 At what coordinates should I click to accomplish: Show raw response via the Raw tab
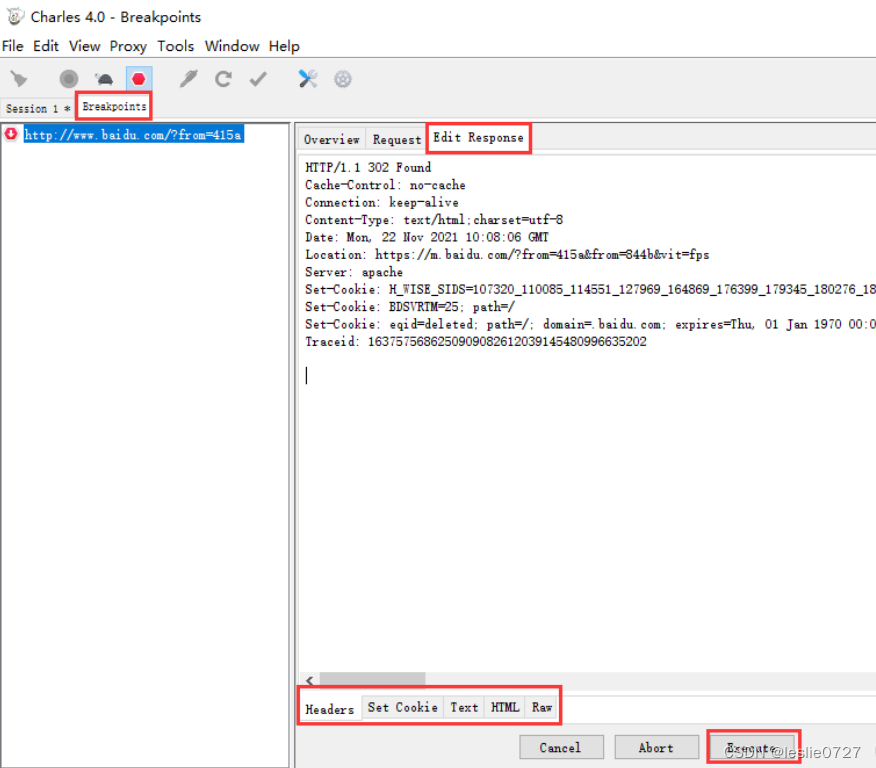pos(542,707)
